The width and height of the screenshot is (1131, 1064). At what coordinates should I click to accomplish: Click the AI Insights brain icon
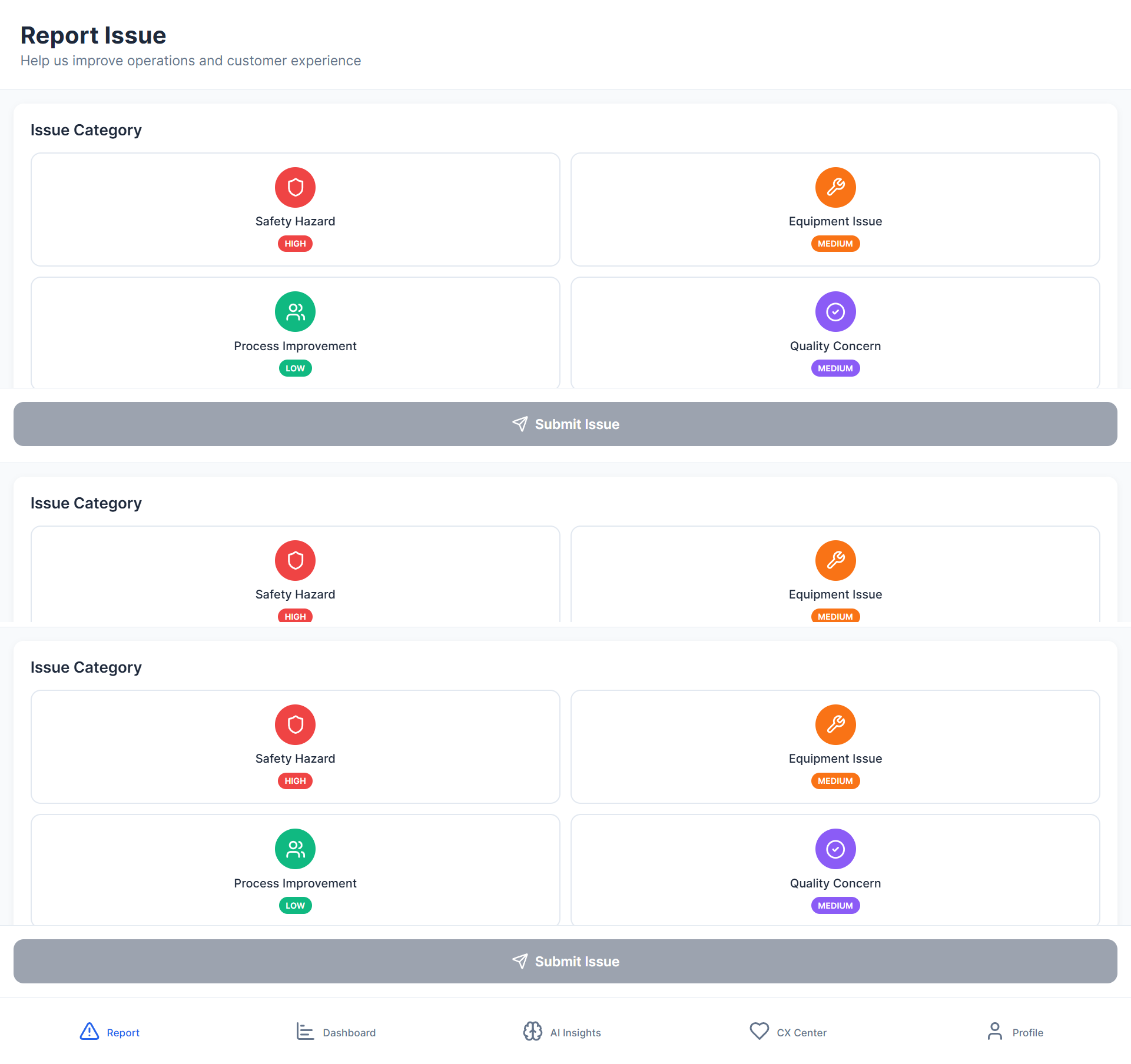pyautogui.click(x=532, y=1032)
